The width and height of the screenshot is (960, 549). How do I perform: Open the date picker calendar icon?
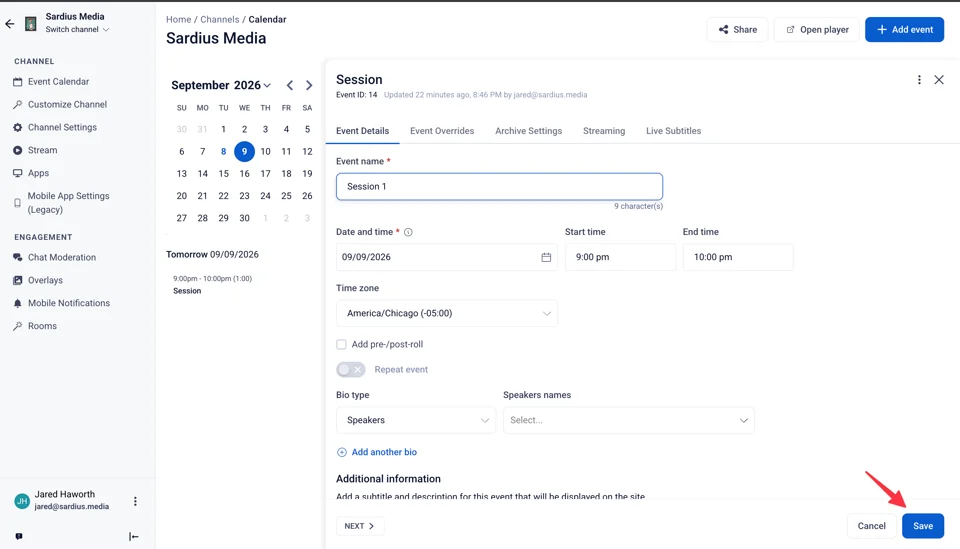[546, 257]
